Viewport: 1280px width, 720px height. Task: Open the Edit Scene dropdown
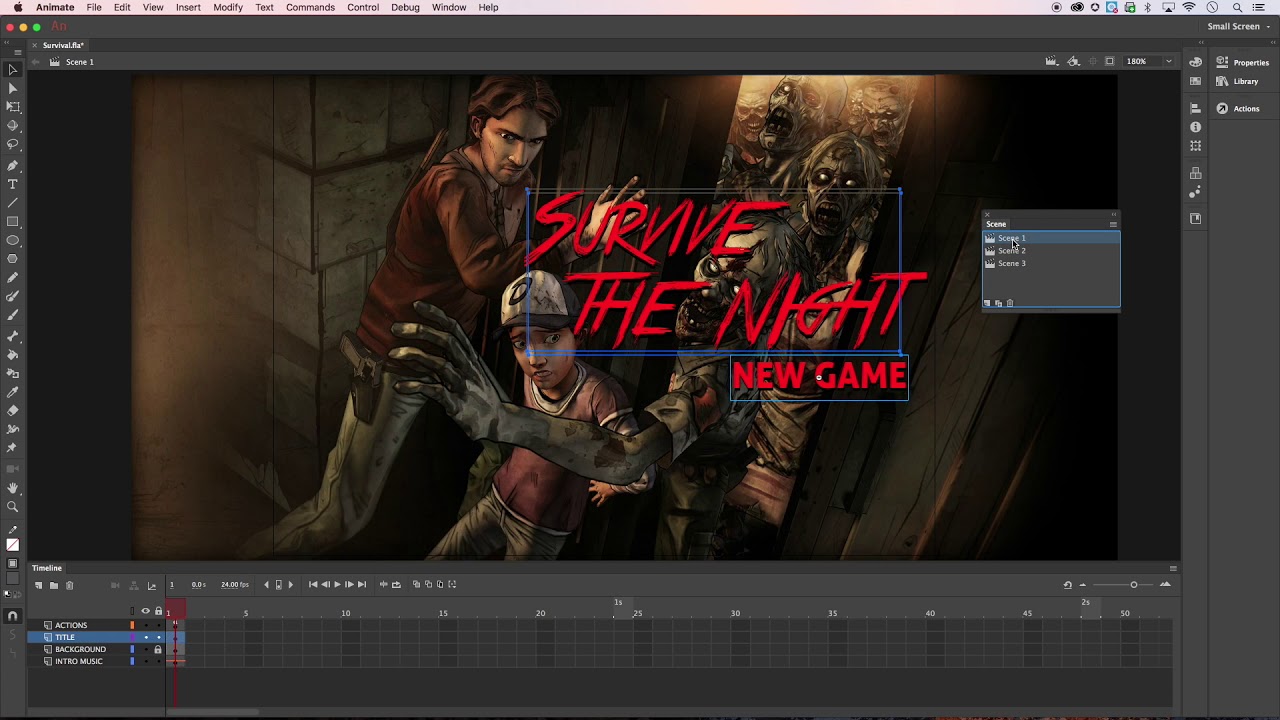click(x=1052, y=62)
